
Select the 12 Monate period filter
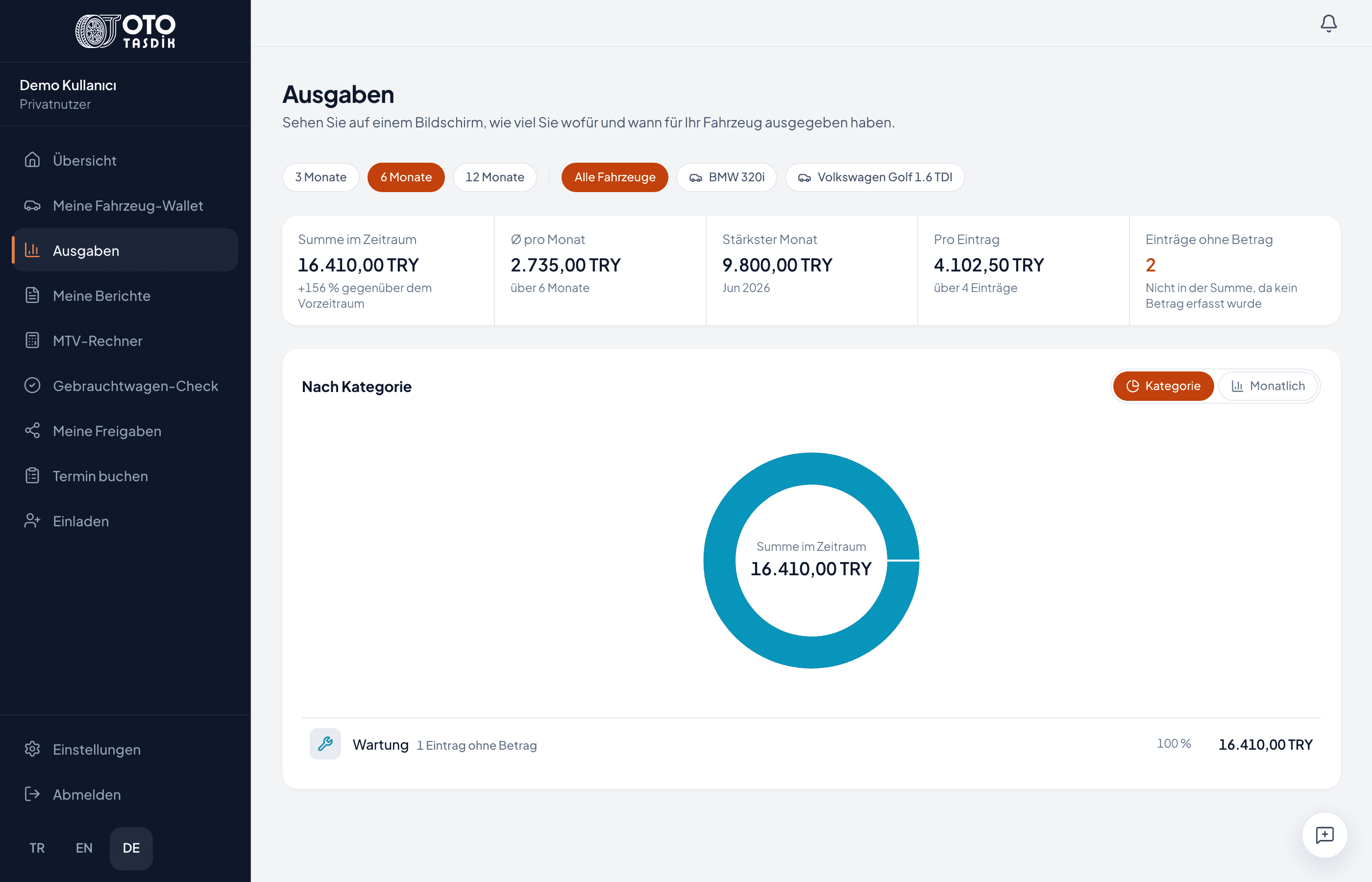point(495,177)
